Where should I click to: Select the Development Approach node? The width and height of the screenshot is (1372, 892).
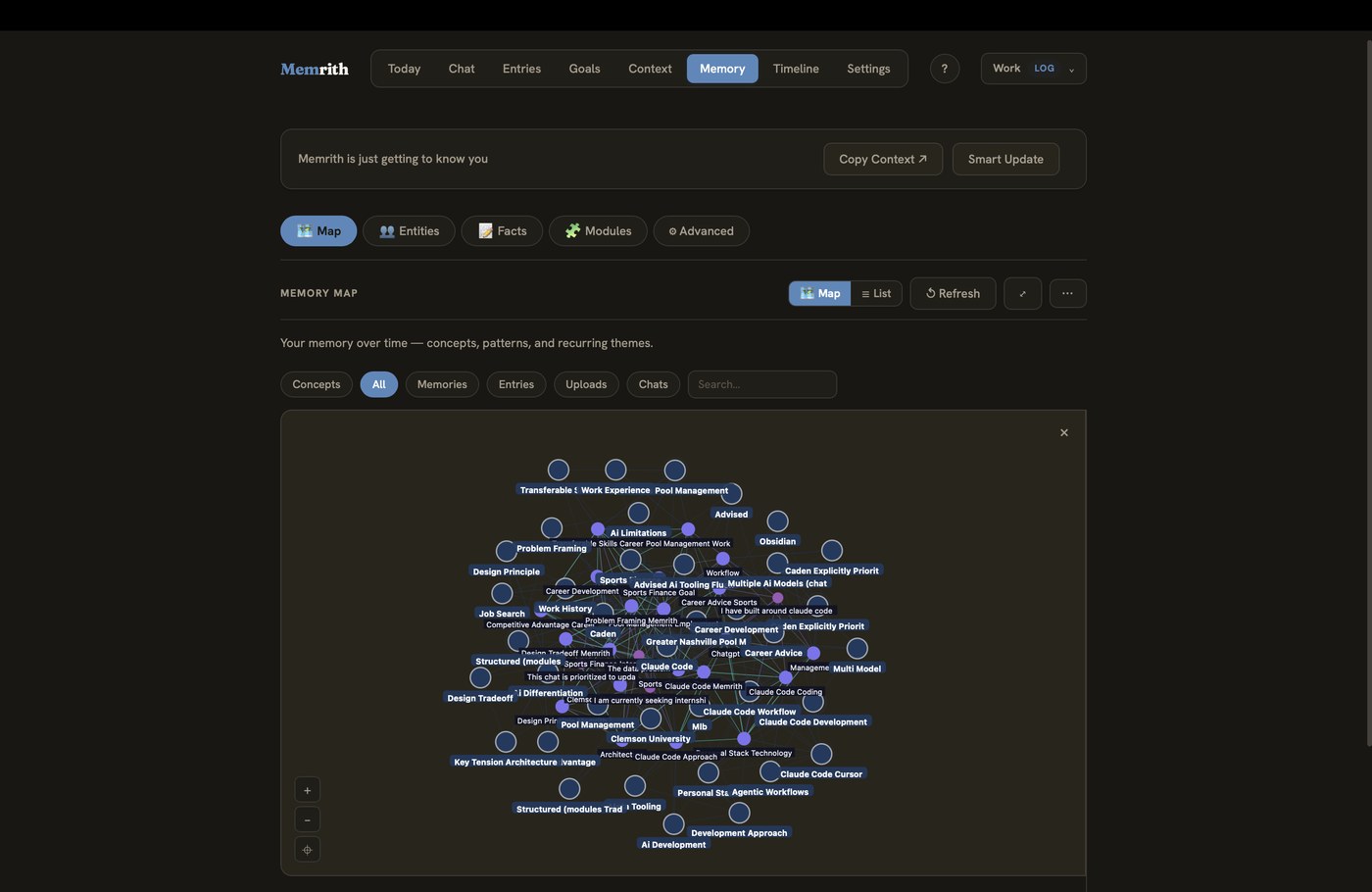739,813
